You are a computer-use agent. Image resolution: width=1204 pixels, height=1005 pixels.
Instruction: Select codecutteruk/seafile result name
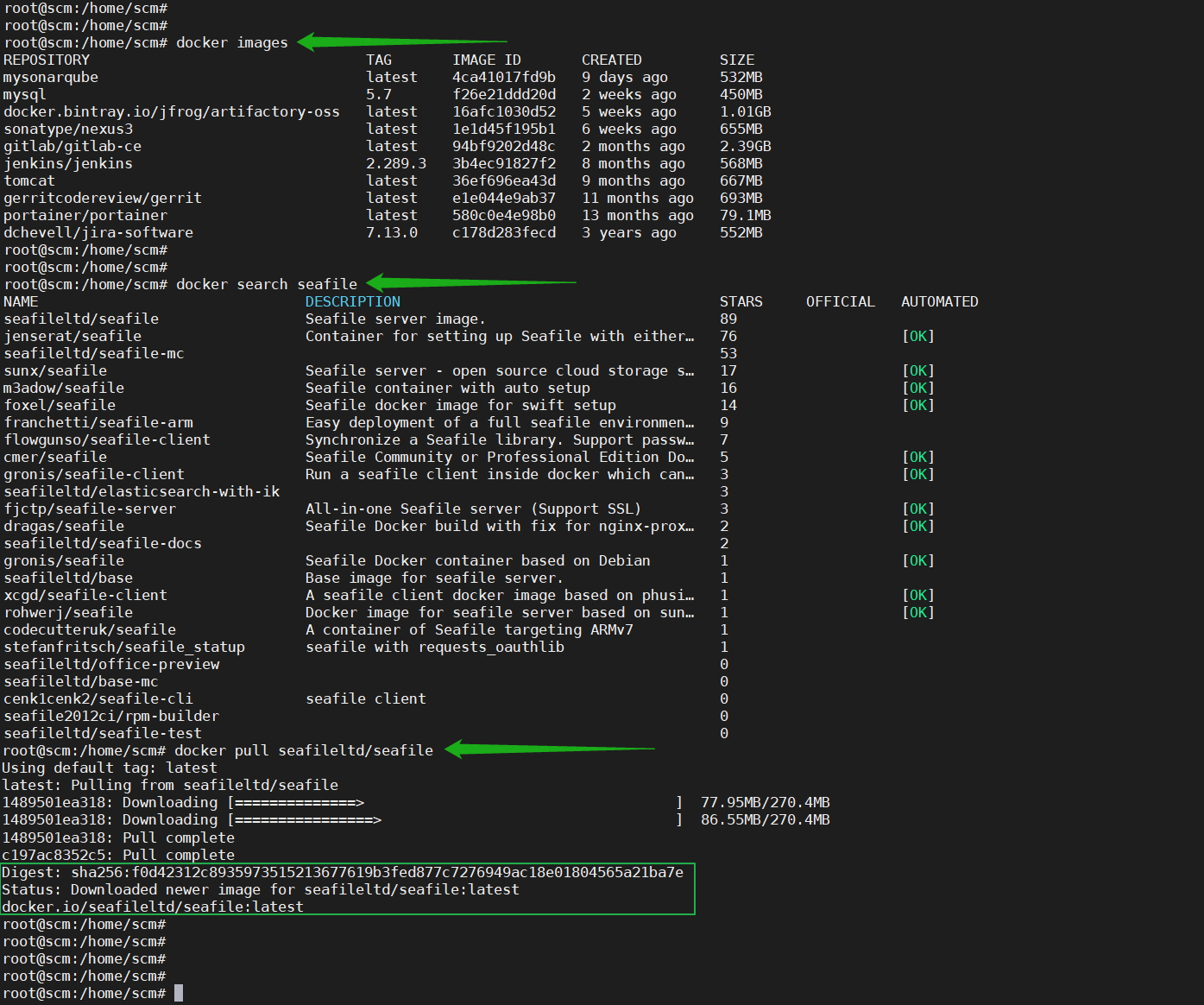click(x=90, y=629)
